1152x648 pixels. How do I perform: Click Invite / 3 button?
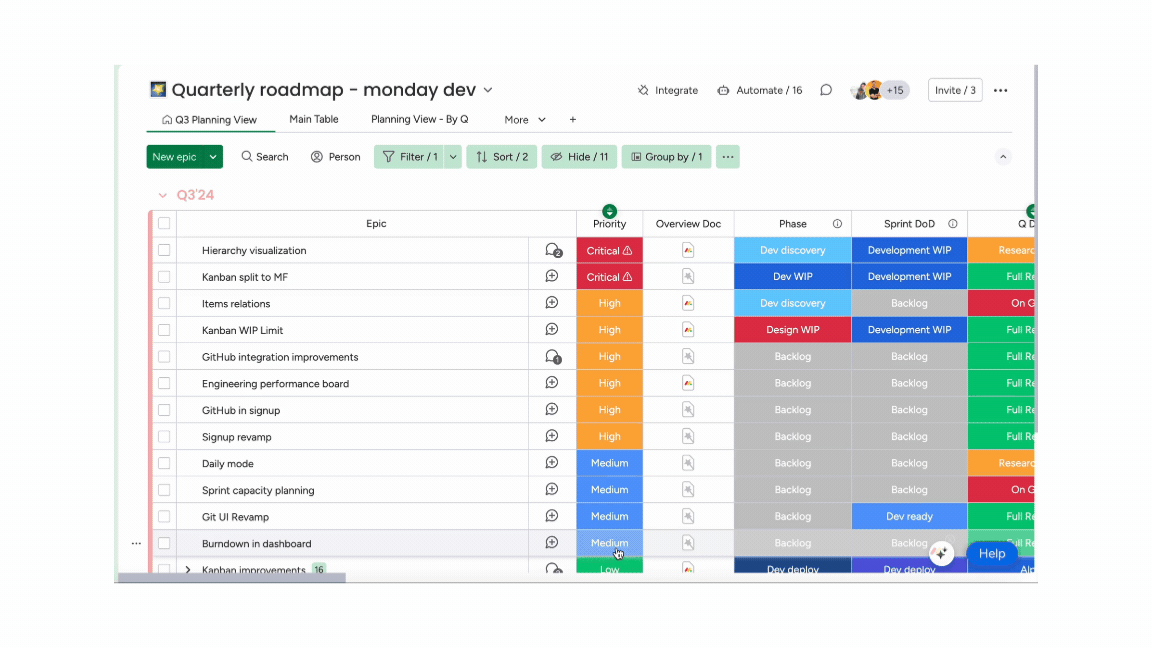tap(955, 90)
